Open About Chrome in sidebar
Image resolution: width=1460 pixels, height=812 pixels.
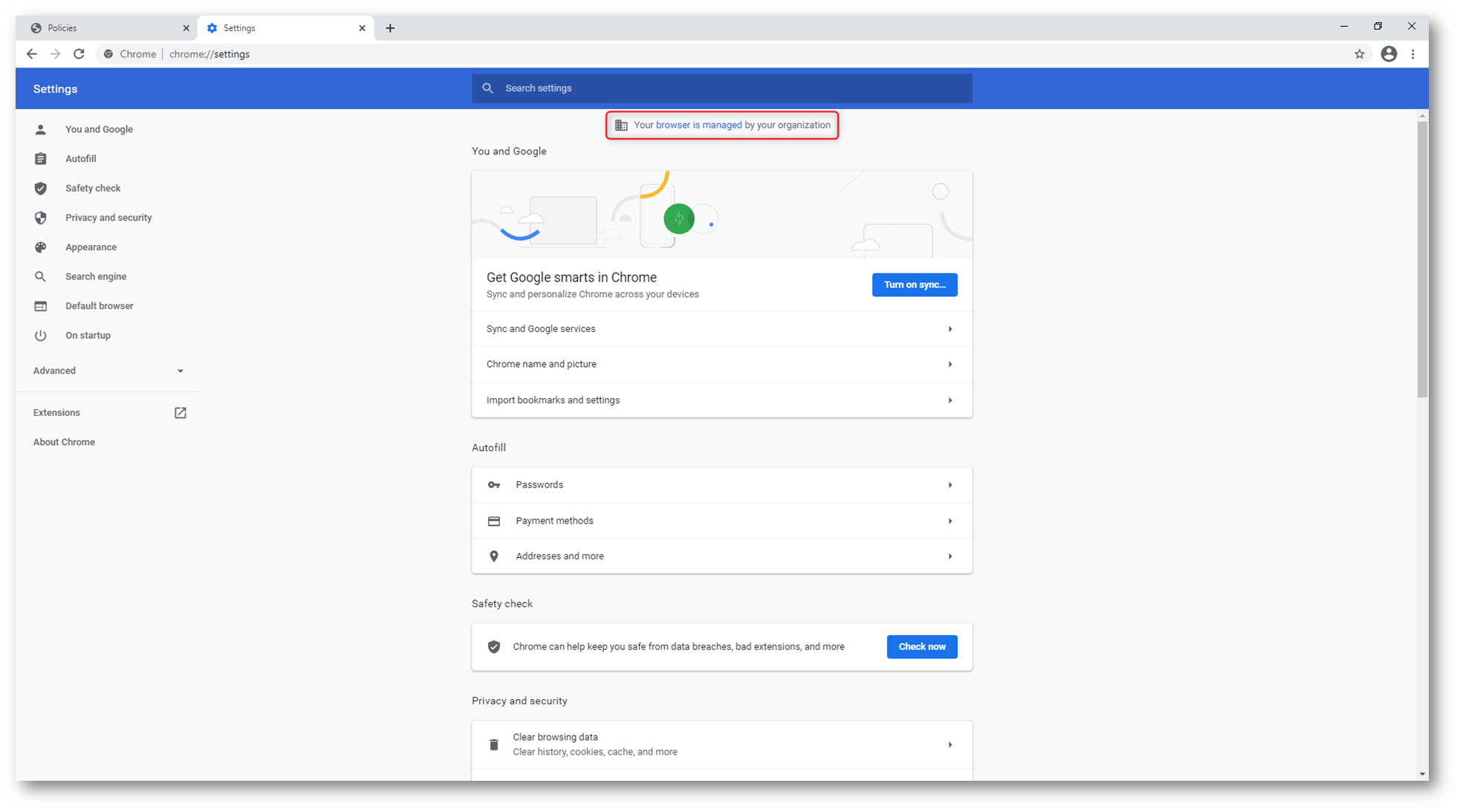tap(64, 442)
